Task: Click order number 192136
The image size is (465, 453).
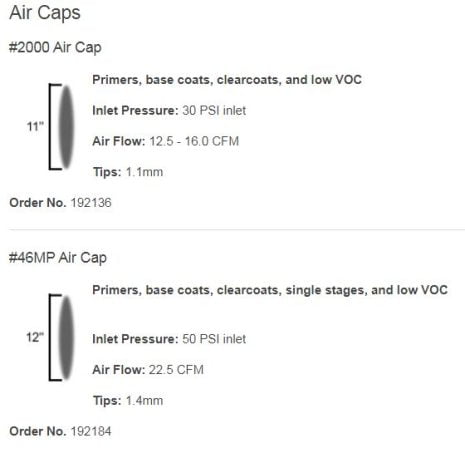Action: pyautogui.click(x=91, y=203)
